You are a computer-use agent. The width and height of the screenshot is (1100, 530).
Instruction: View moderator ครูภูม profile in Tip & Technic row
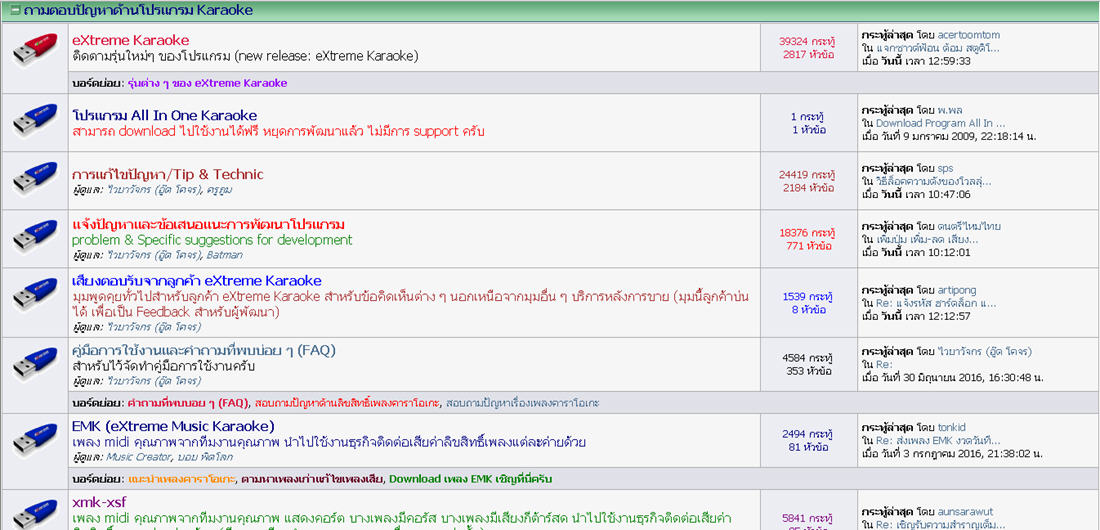220,190
